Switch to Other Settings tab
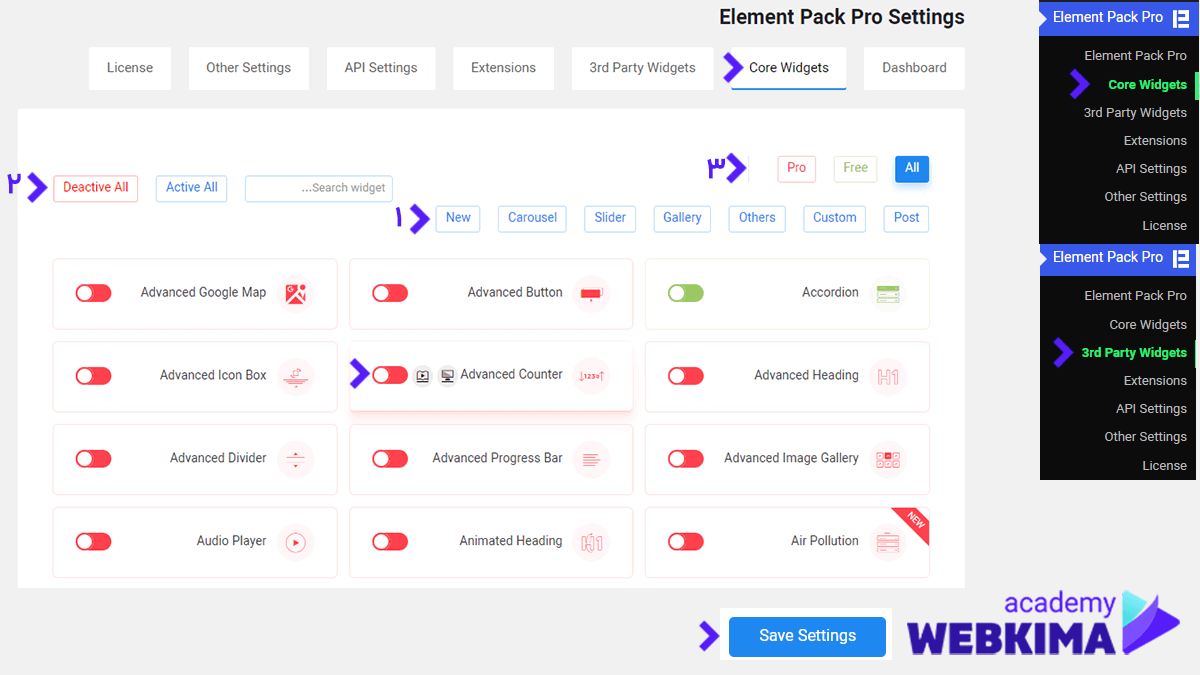 tap(248, 68)
